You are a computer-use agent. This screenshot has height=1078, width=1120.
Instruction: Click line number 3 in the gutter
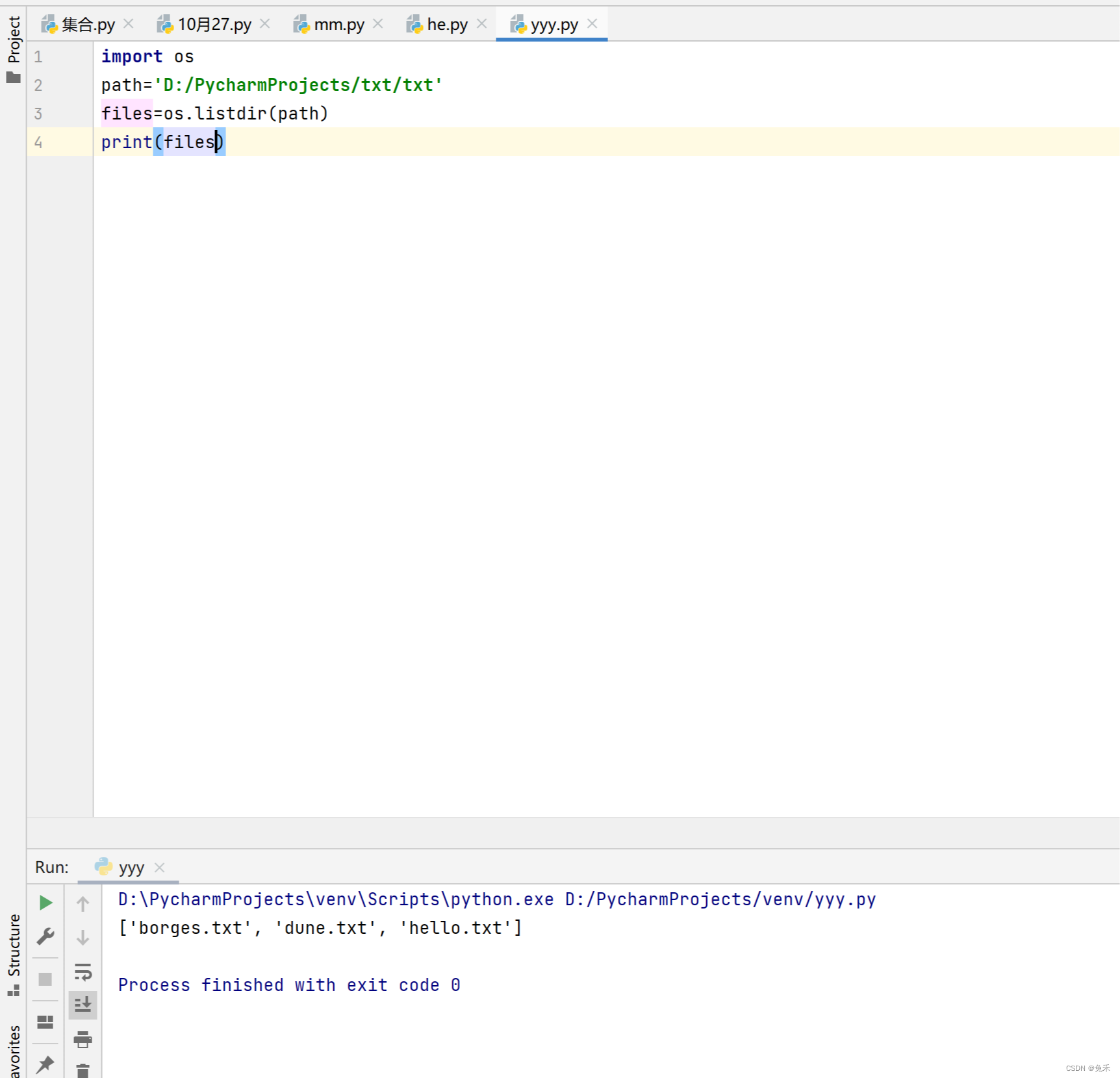pos(38,114)
